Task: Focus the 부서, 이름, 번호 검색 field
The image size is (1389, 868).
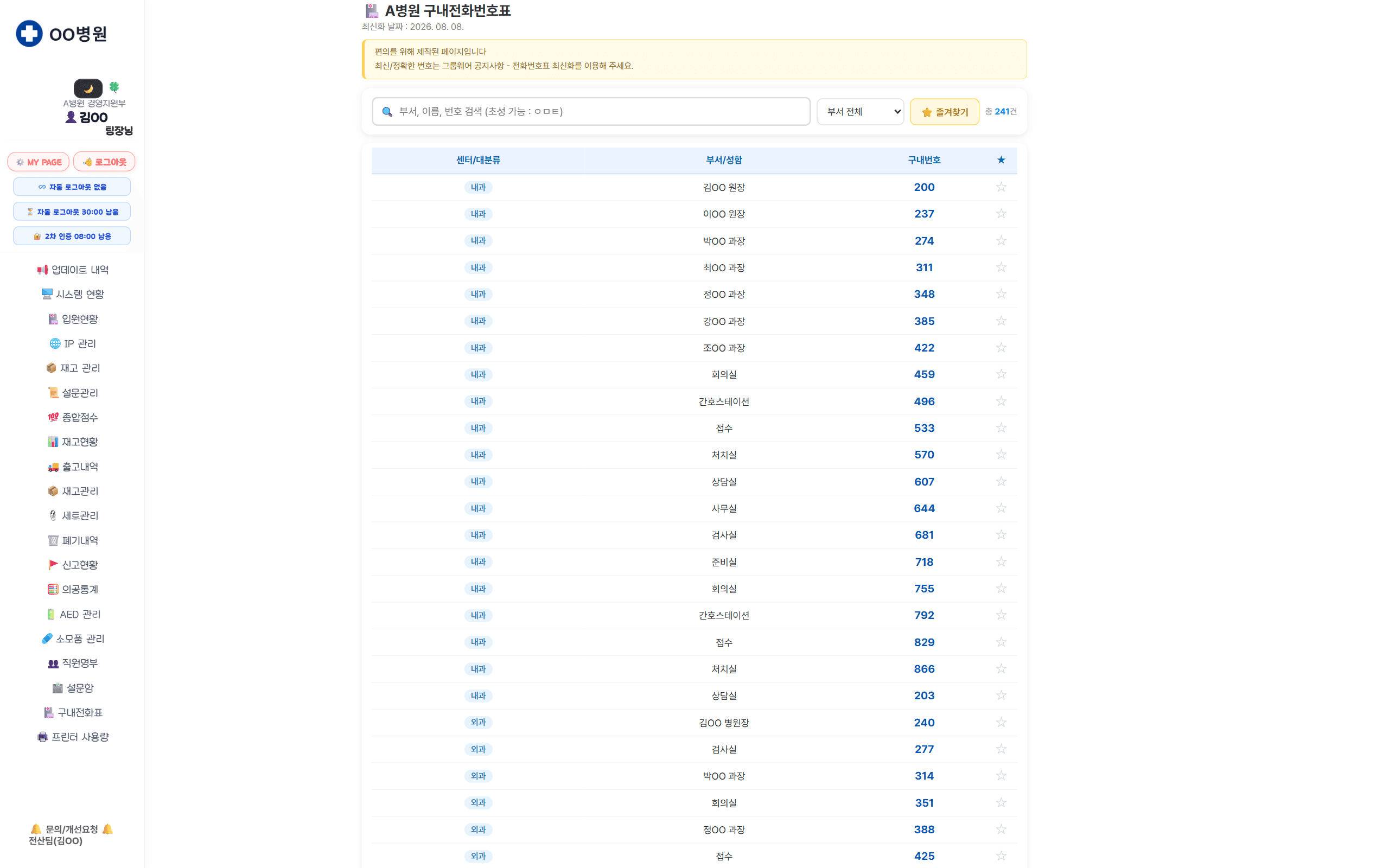Action: (x=591, y=111)
